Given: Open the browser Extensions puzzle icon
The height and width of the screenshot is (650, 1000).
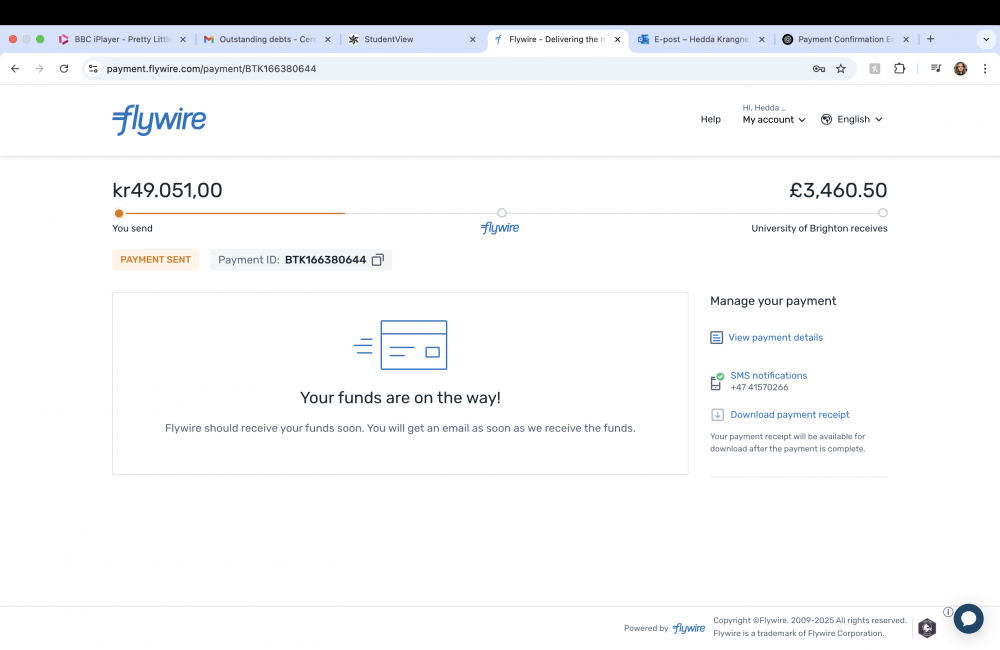Looking at the screenshot, I should (x=899, y=69).
